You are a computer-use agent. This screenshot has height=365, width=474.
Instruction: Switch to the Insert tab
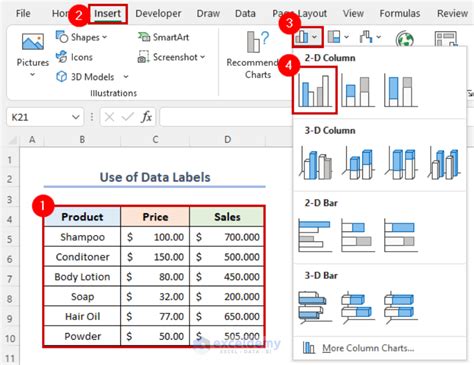click(x=107, y=13)
